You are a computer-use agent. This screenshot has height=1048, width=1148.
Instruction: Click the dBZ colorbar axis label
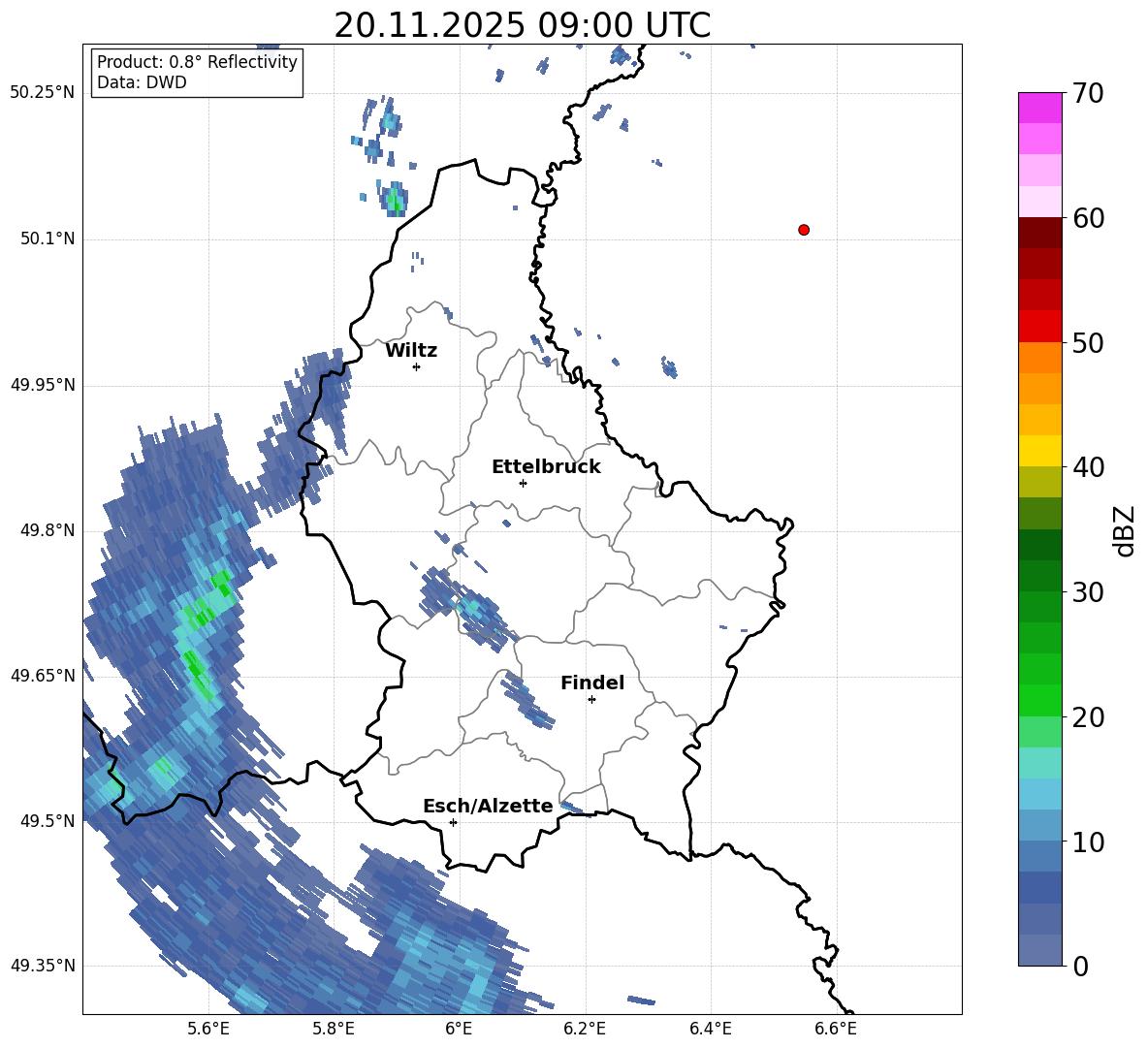(1126, 530)
